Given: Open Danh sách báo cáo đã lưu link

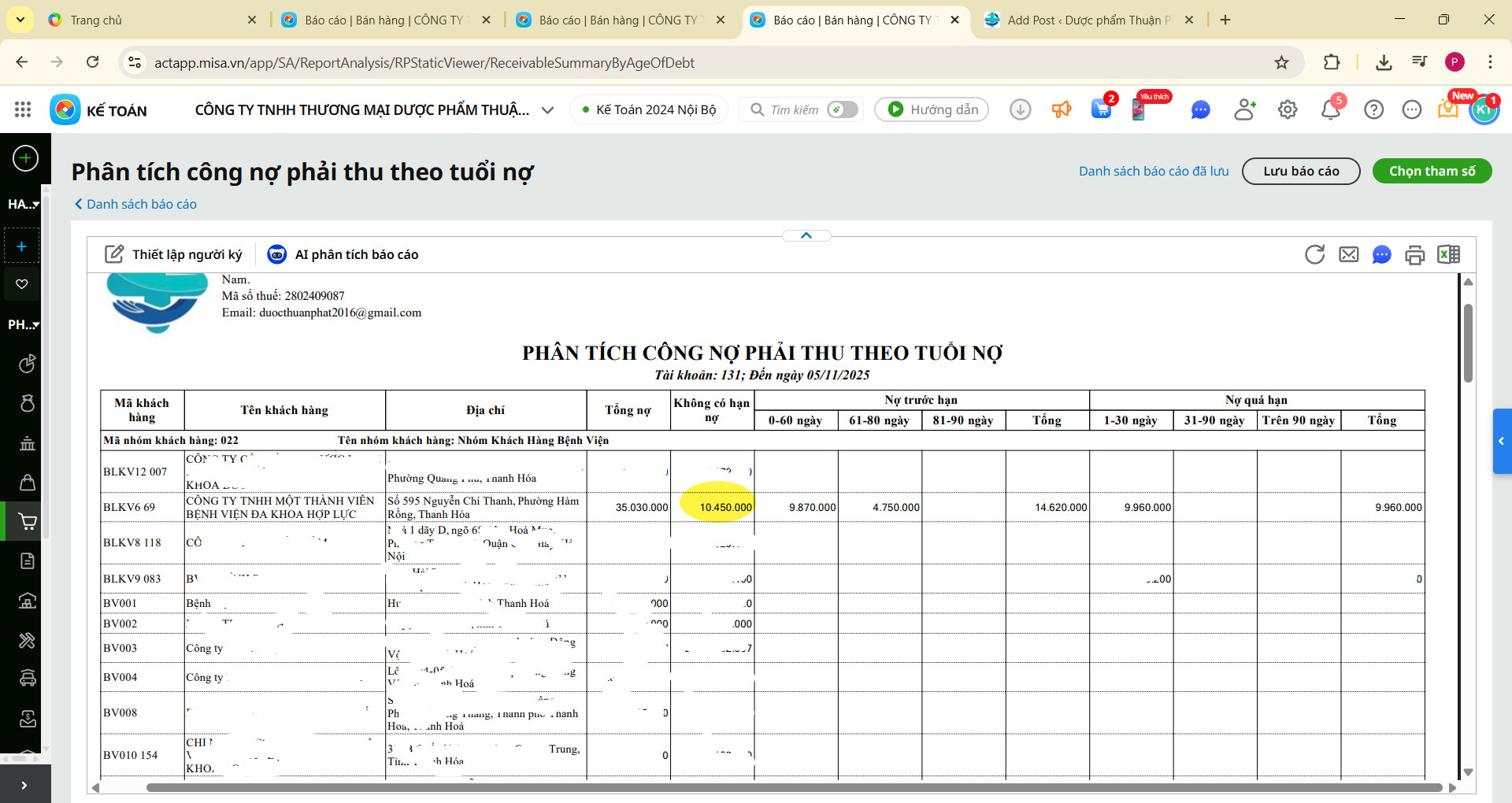Looking at the screenshot, I should (x=1153, y=171).
